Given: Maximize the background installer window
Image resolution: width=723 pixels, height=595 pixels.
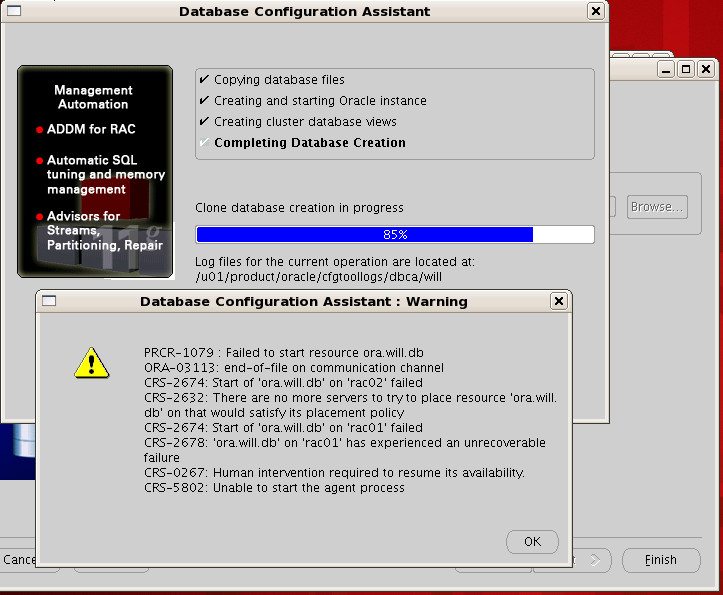Looking at the screenshot, I should [686, 69].
